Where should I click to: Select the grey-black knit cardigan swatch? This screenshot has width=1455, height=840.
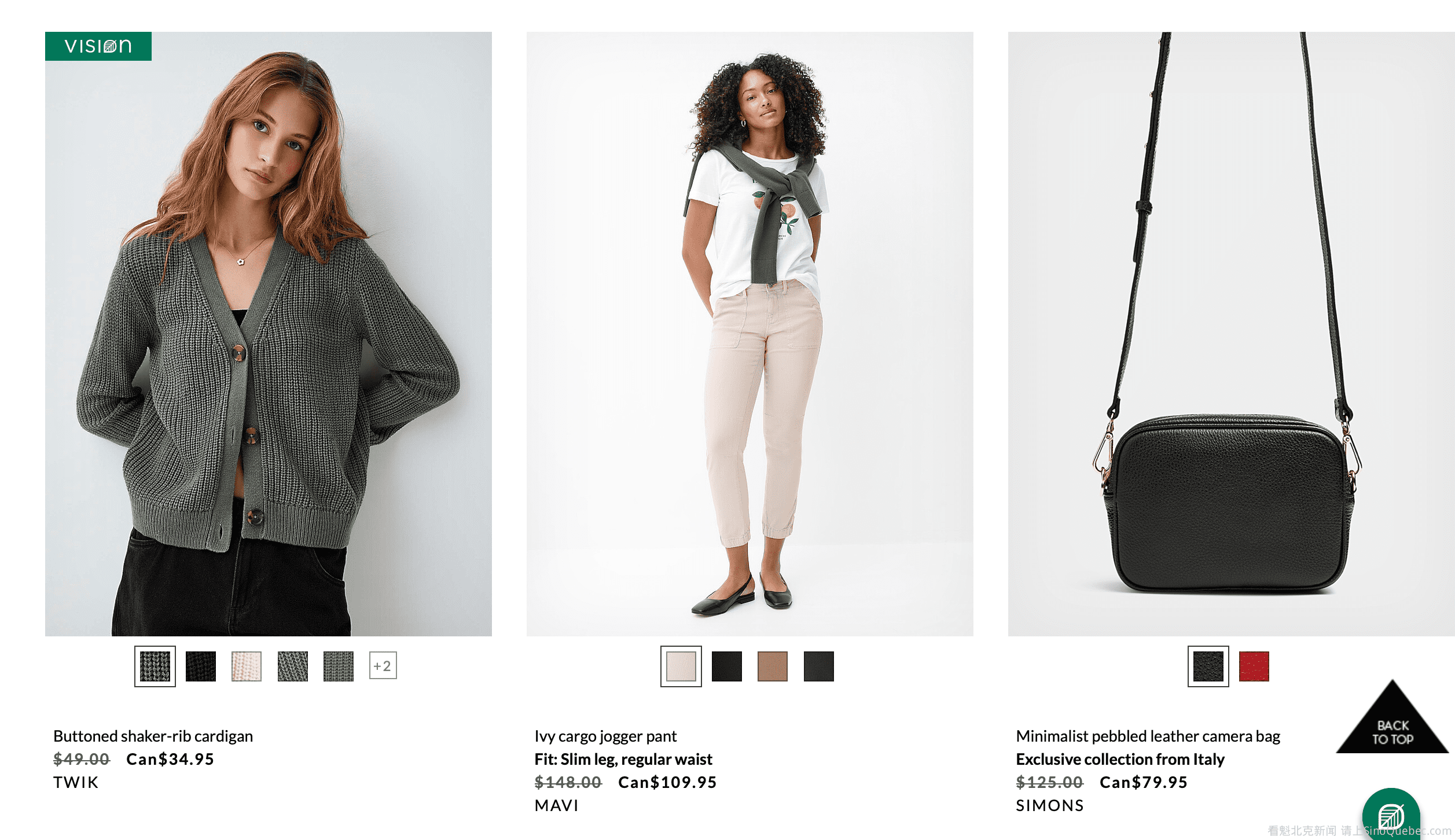pos(155,666)
